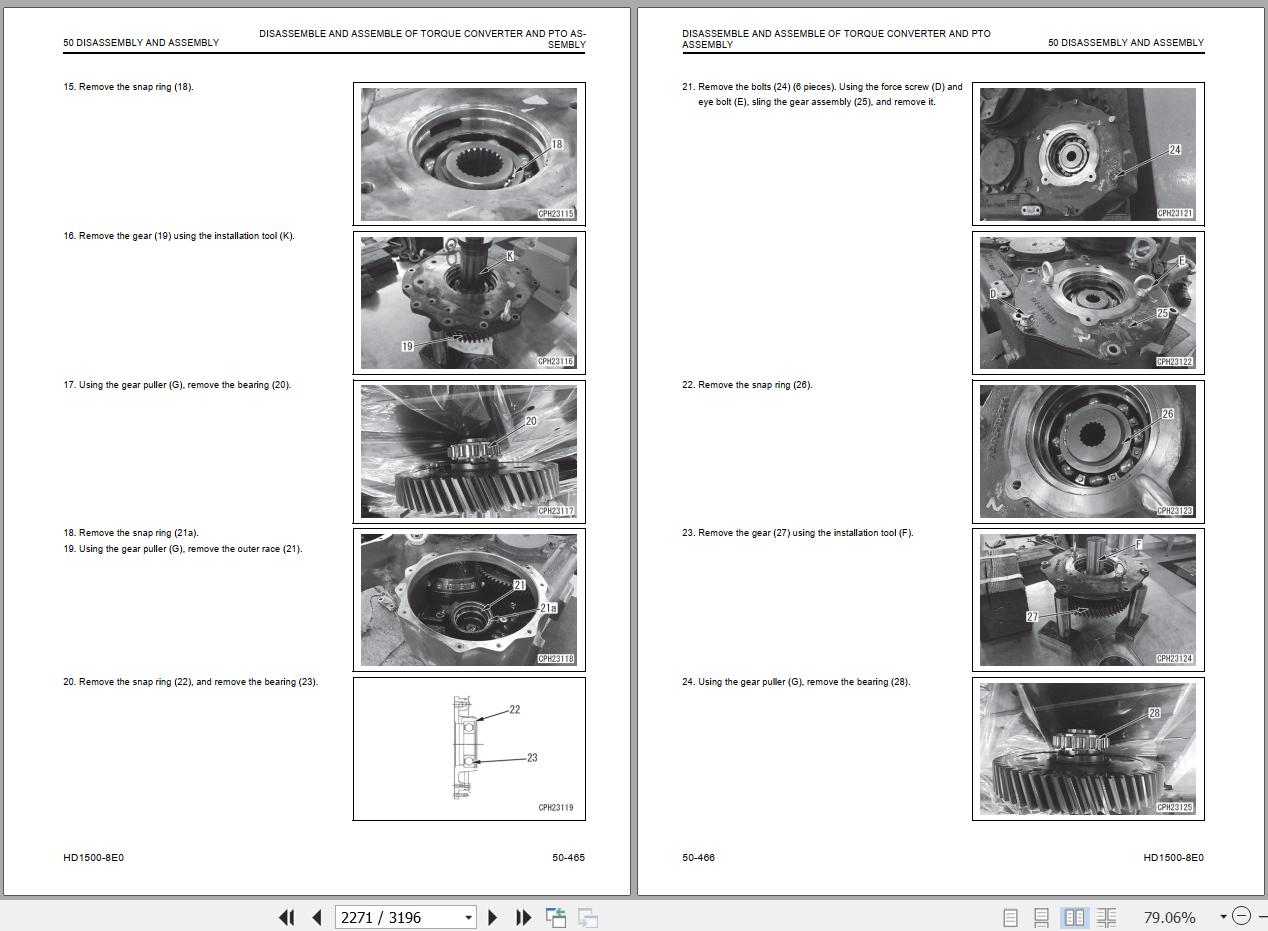Viewport: 1268px width, 931px height.
Task: Click the line diagram CPH23119
Action: (469, 749)
